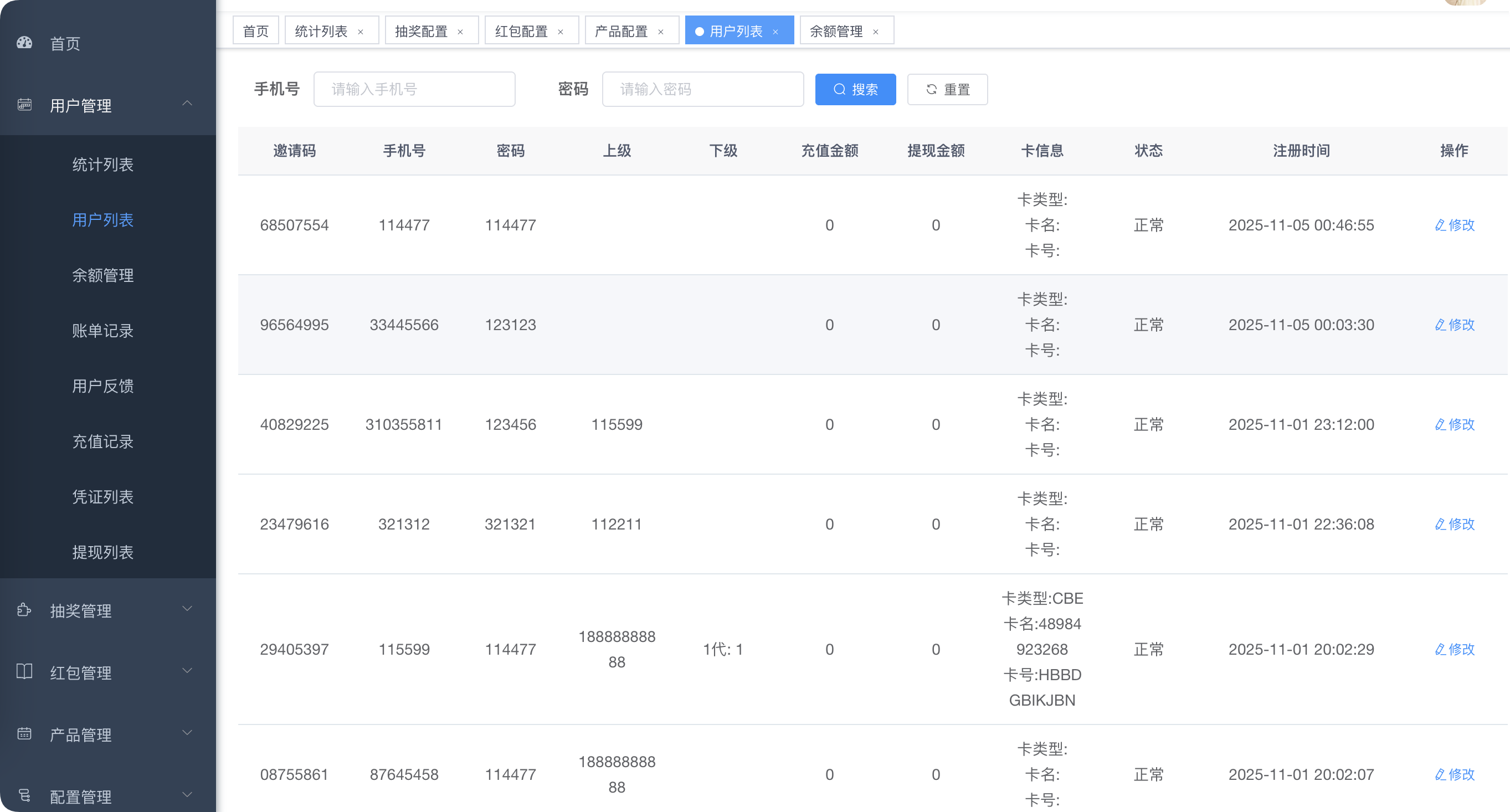Close the 余额管理 tab
Screen dimensions: 1510x812
876,32
